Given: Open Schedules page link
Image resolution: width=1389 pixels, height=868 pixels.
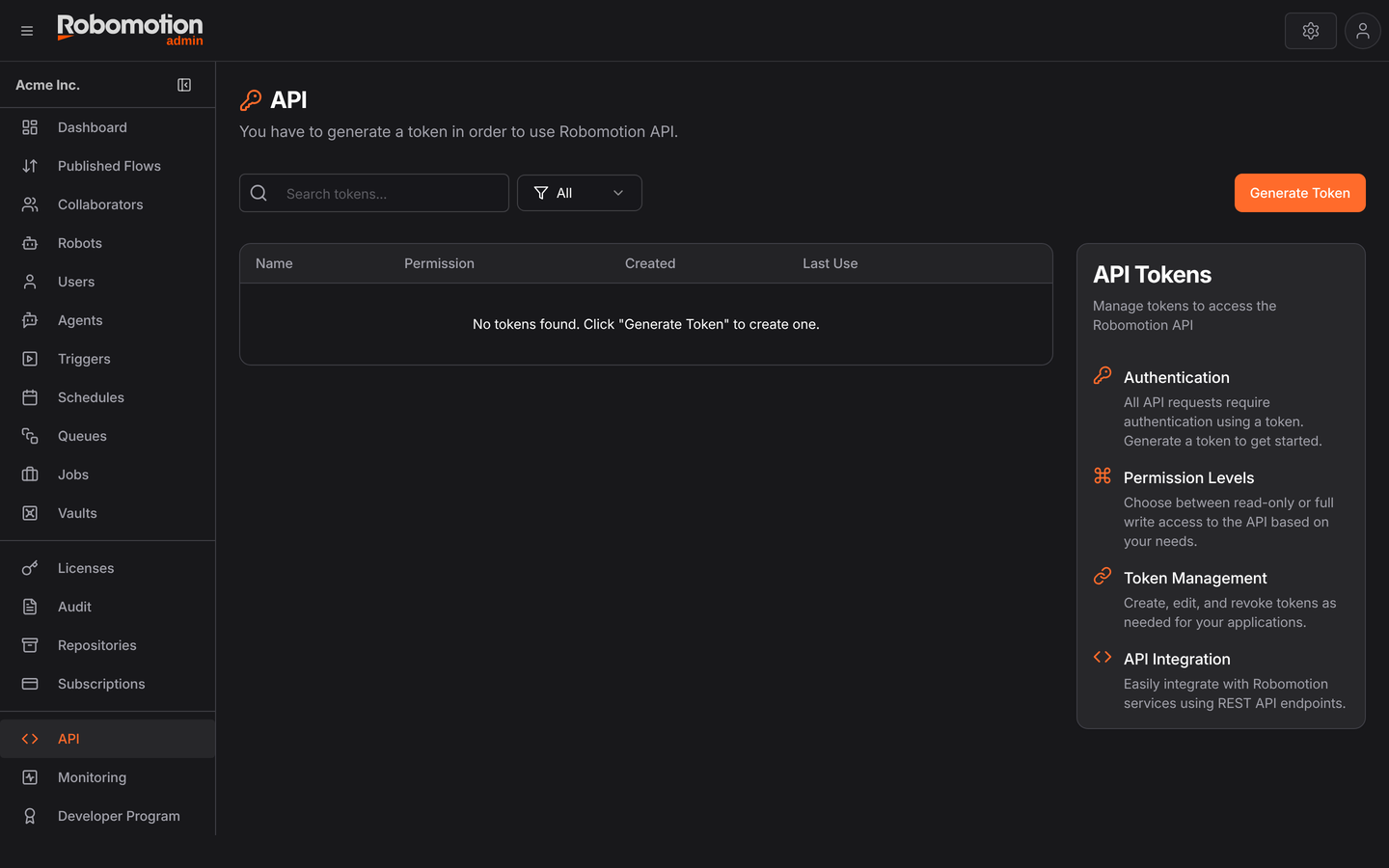Looking at the screenshot, I should coord(107,397).
